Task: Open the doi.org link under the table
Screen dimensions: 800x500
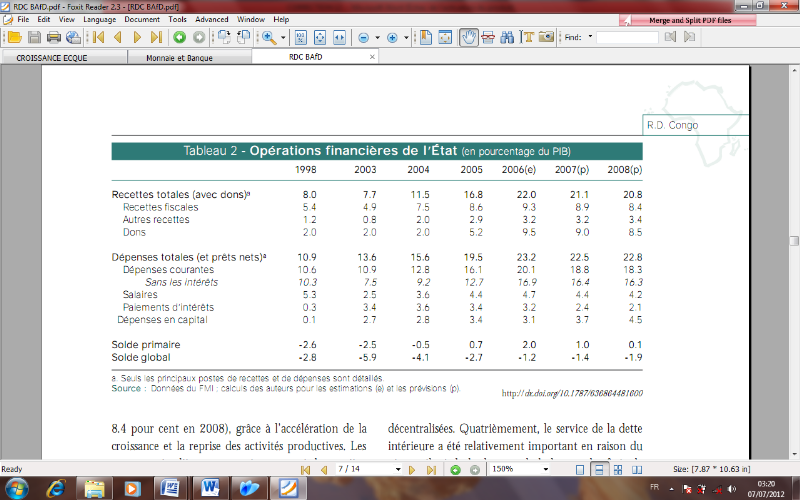Action: [572, 393]
